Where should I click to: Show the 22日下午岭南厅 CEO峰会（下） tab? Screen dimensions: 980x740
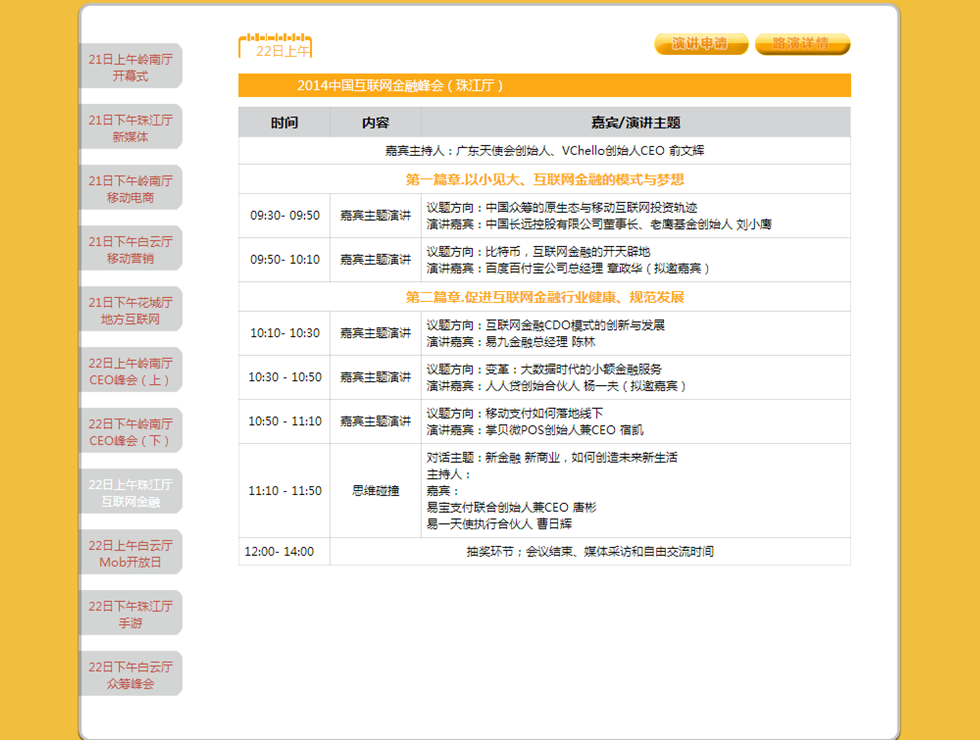tap(131, 431)
